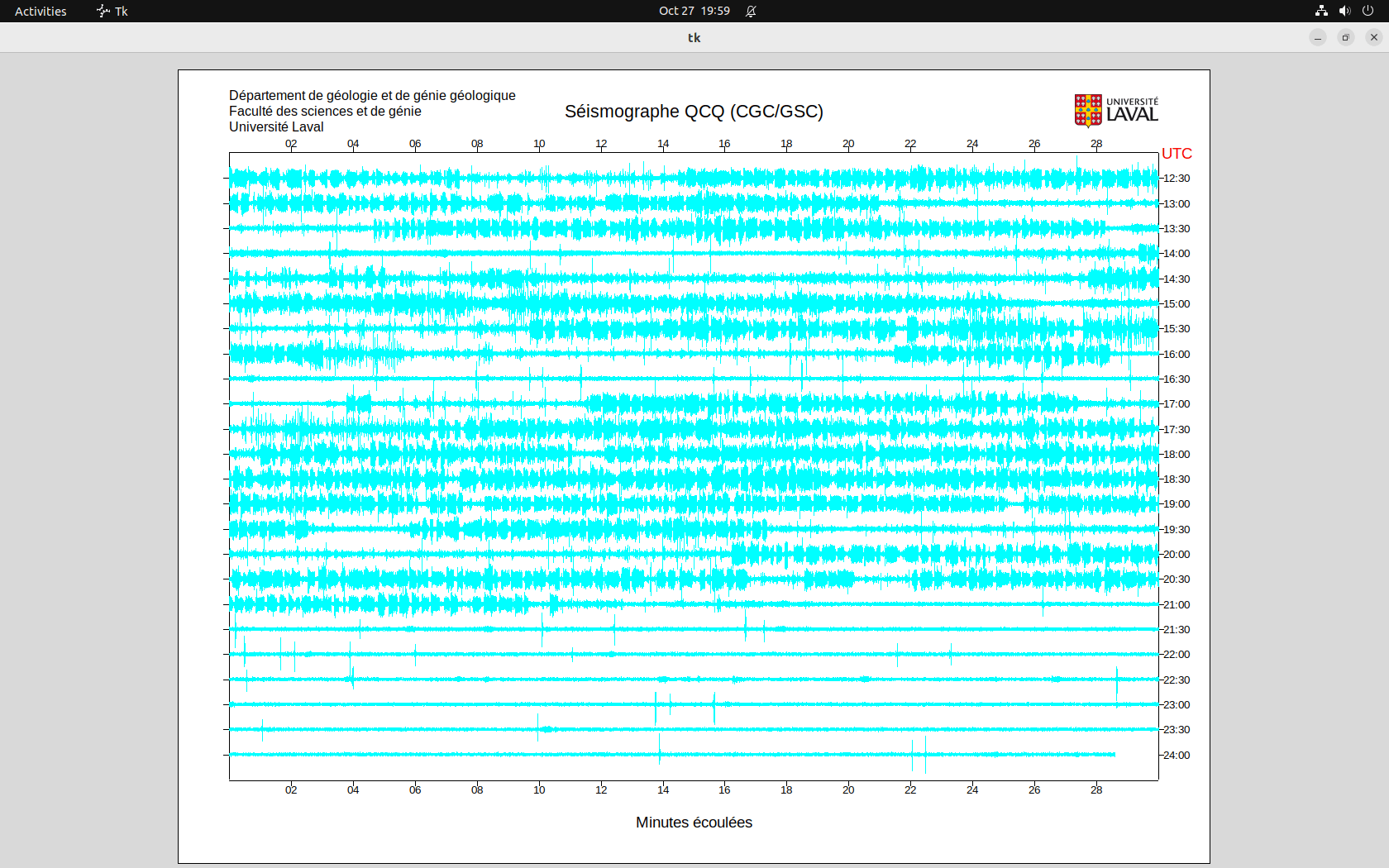Click the 14 tick on top axis

pyautogui.click(x=663, y=144)
